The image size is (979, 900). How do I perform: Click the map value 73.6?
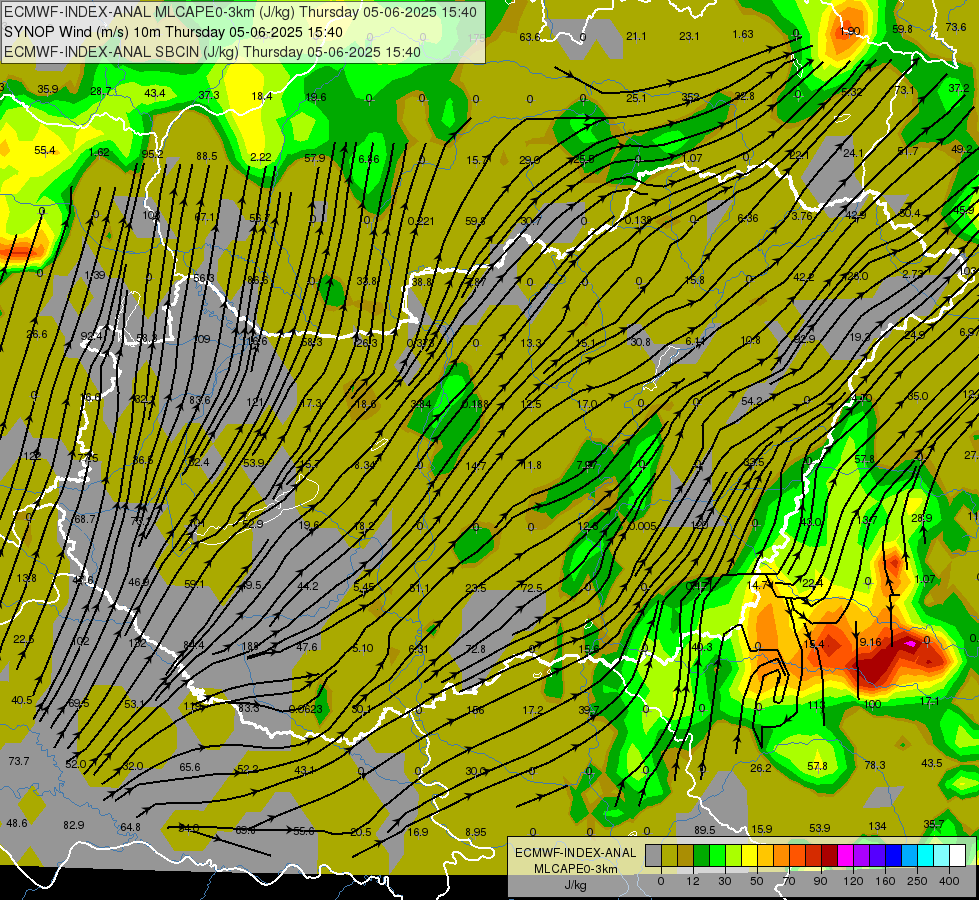[x=956, y=27]
